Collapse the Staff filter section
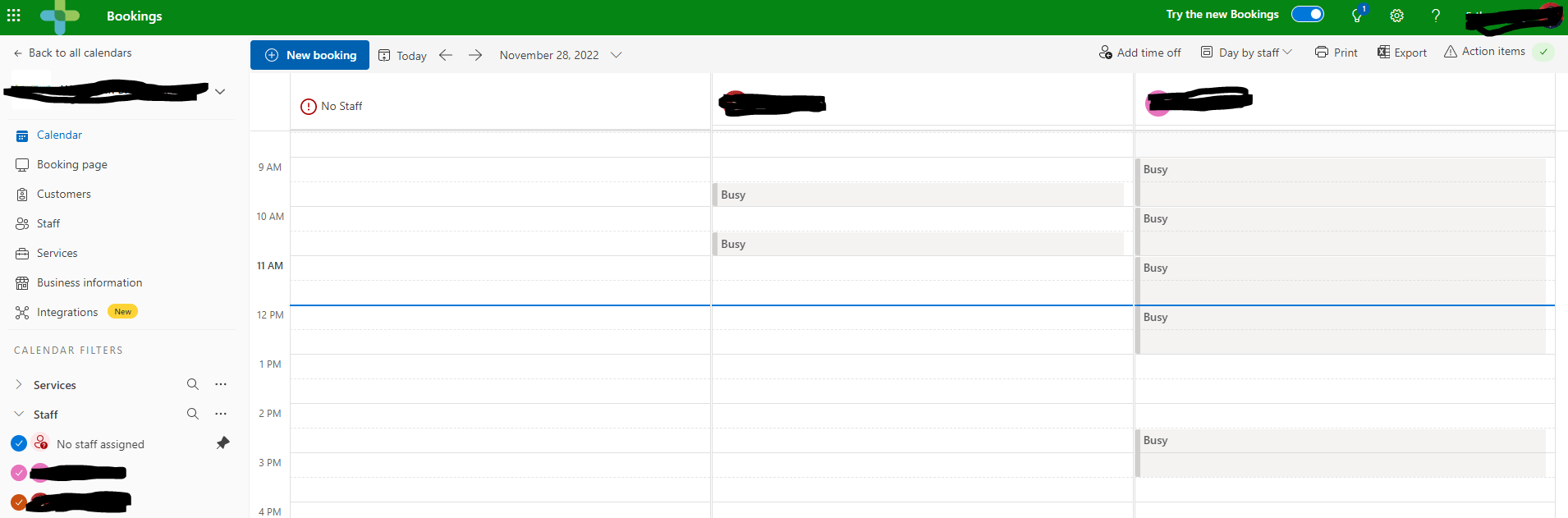The height and width of the screenshot is (518, 1568). tap(19, 414)
